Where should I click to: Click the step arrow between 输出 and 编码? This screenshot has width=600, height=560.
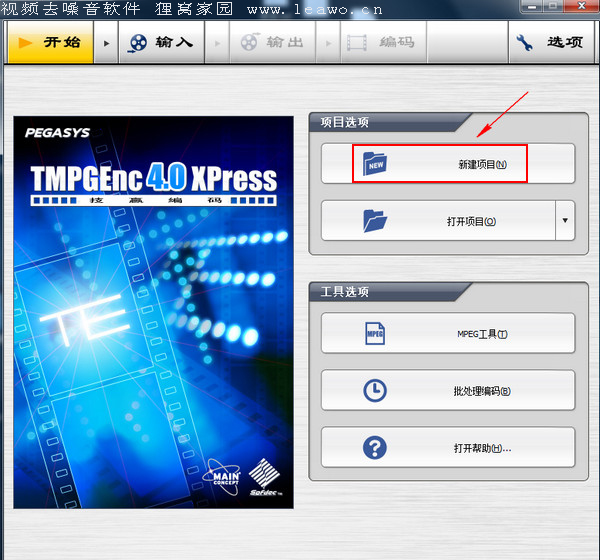point(328,43)
